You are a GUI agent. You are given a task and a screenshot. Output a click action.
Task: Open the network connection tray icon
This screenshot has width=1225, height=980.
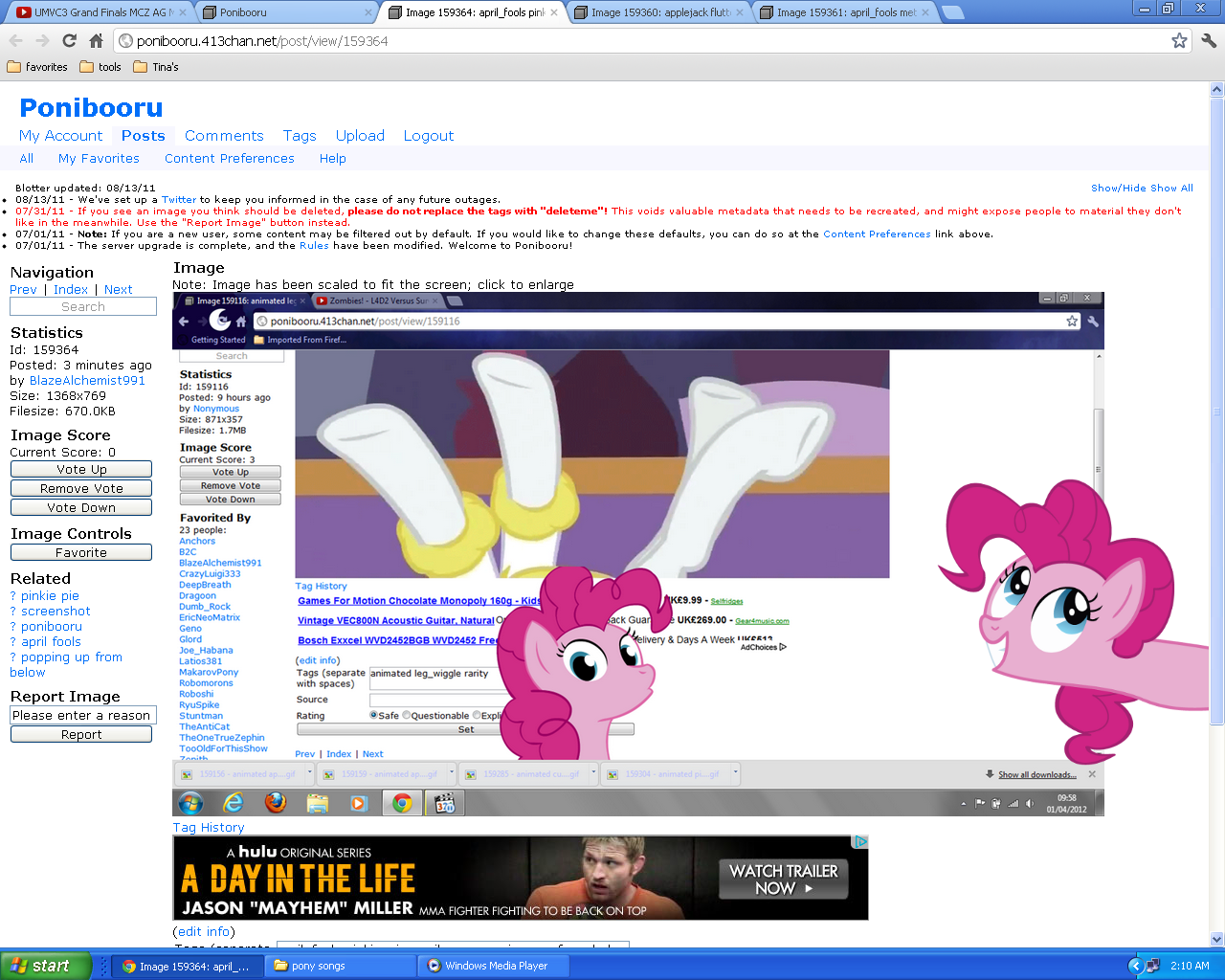[1152, 966]
